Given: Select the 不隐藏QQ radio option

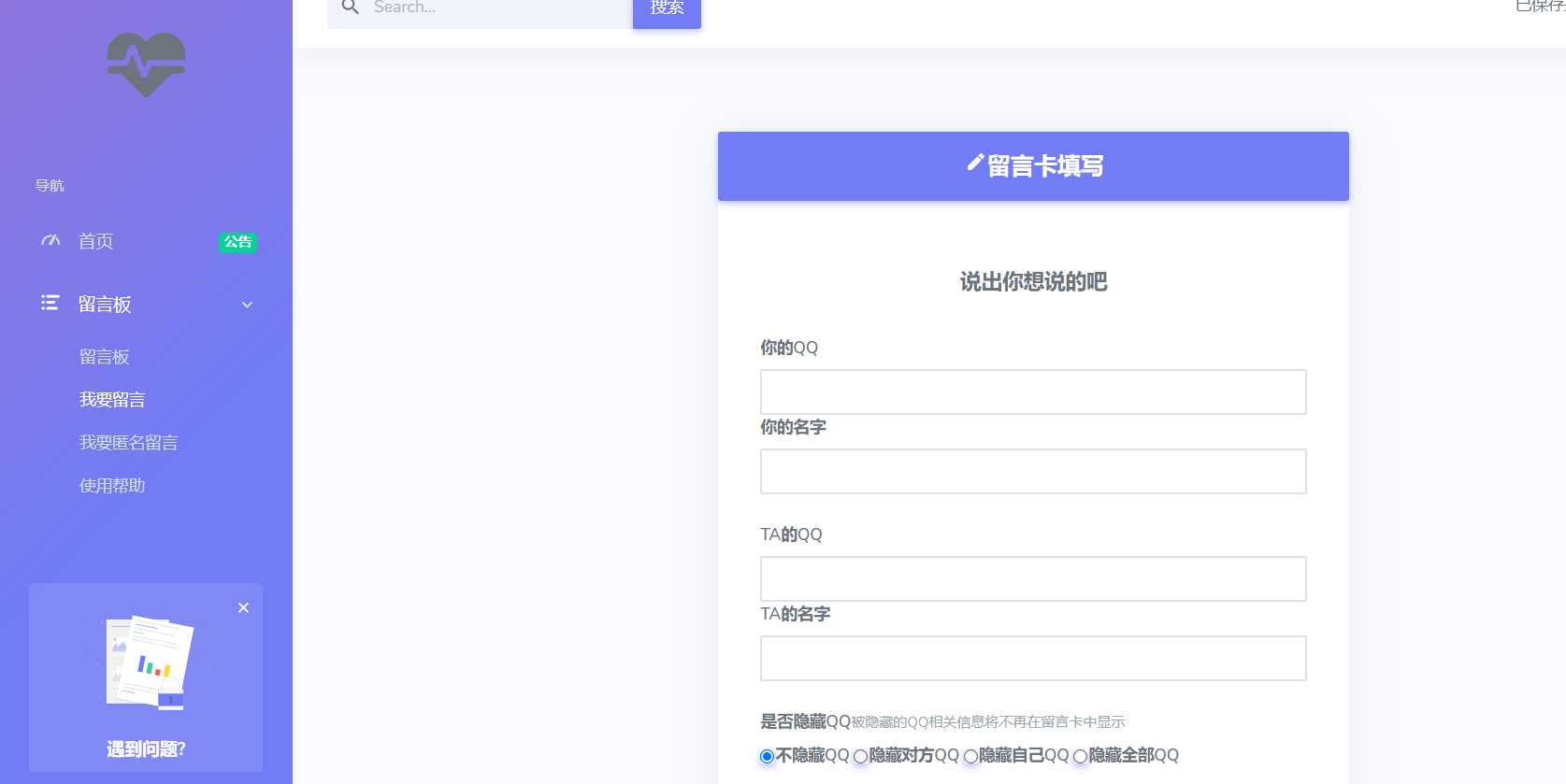Looking at the screenshot, I should coord(768,756).
